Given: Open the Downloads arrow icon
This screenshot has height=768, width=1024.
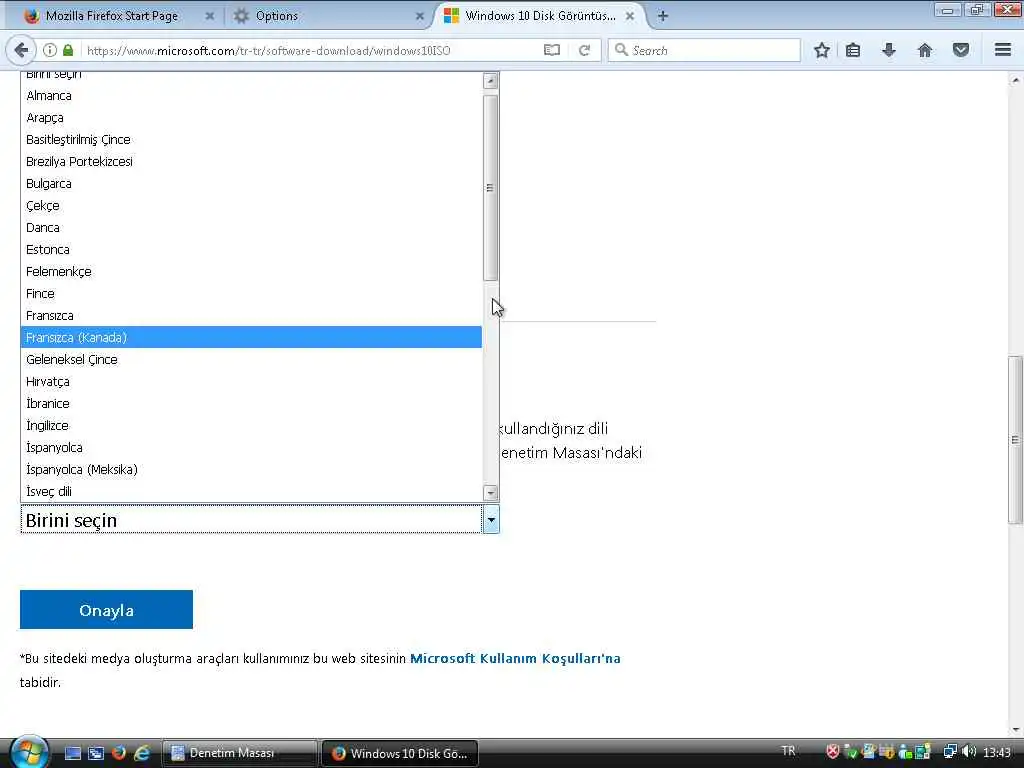Looking at the screenshot, I should [x=889, y=50].
